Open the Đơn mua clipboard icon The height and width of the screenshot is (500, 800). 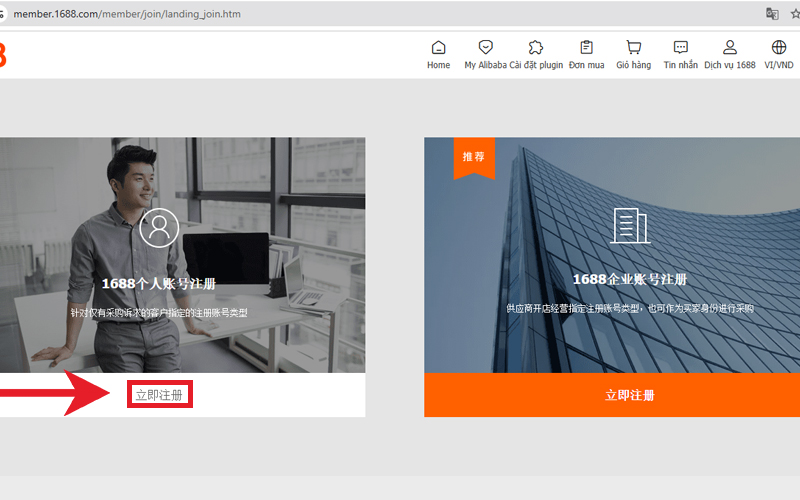[587, 47]
